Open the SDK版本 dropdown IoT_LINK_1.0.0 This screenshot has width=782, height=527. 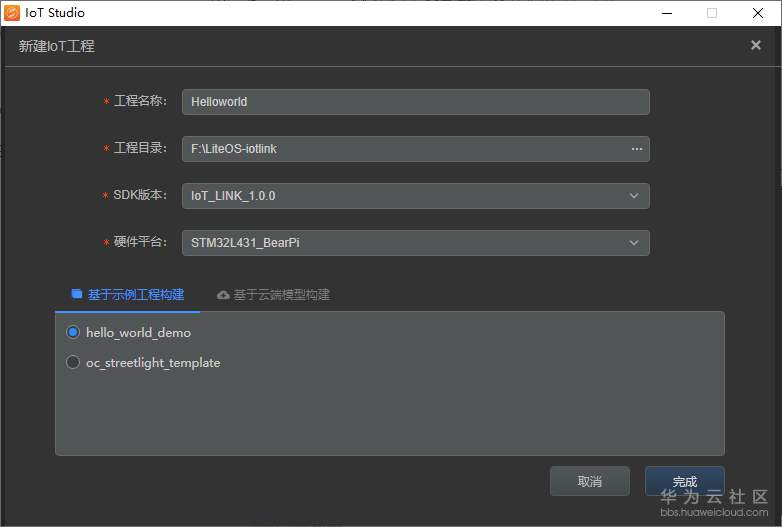click(415, 195)
